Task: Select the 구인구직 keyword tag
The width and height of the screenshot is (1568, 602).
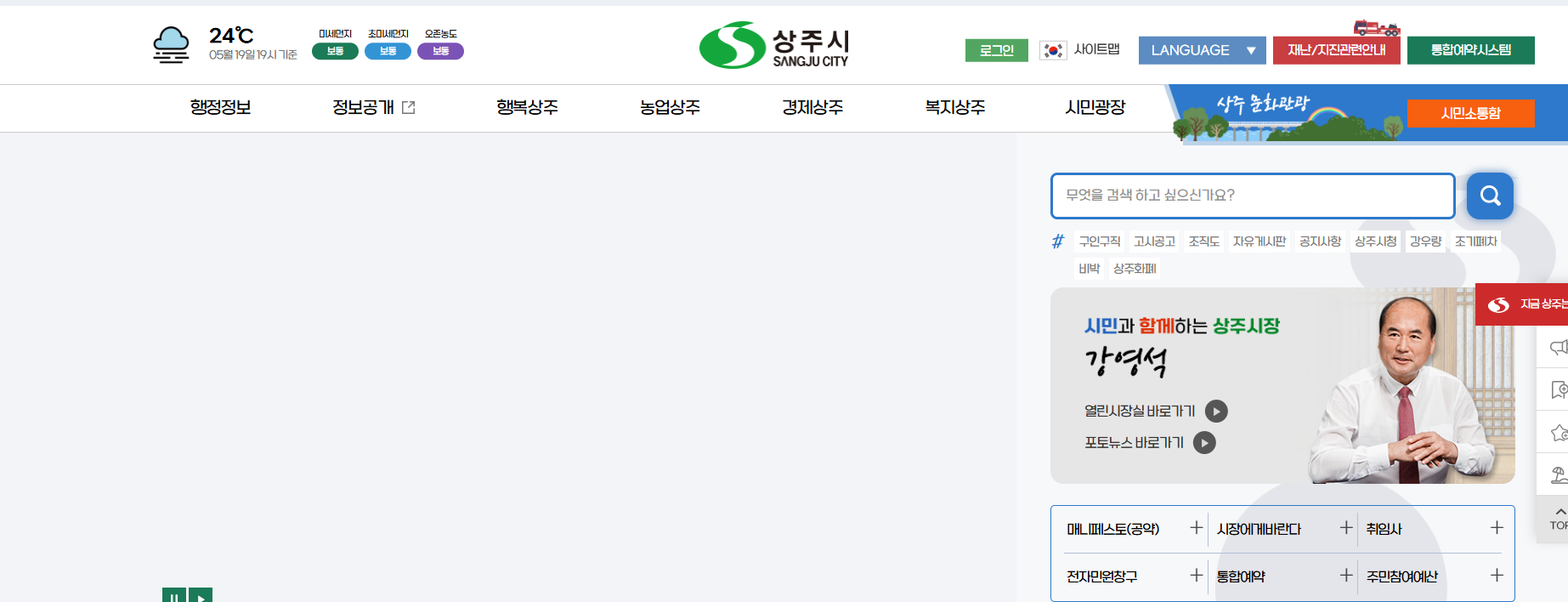Action: click(x=1100, y=241)
